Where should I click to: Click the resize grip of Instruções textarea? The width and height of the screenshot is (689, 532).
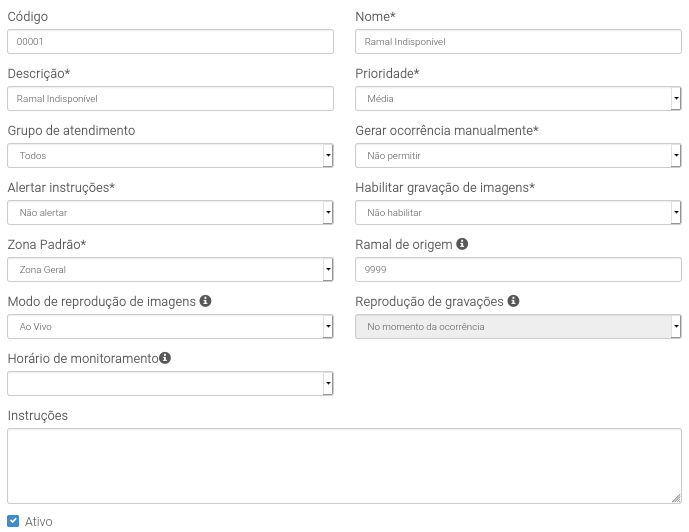pos(676,498)
